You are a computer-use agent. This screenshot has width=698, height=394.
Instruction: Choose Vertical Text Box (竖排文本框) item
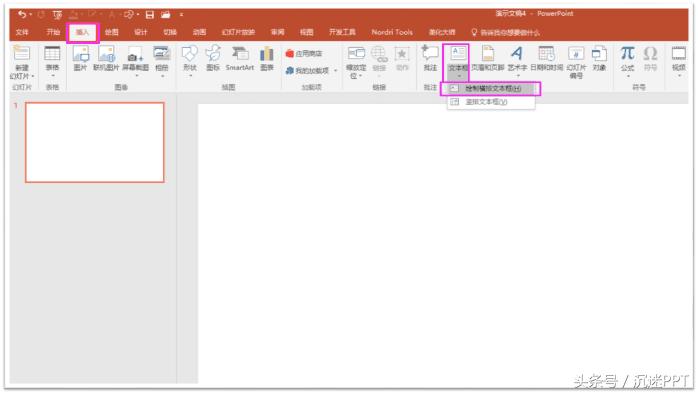coord(491,102)
